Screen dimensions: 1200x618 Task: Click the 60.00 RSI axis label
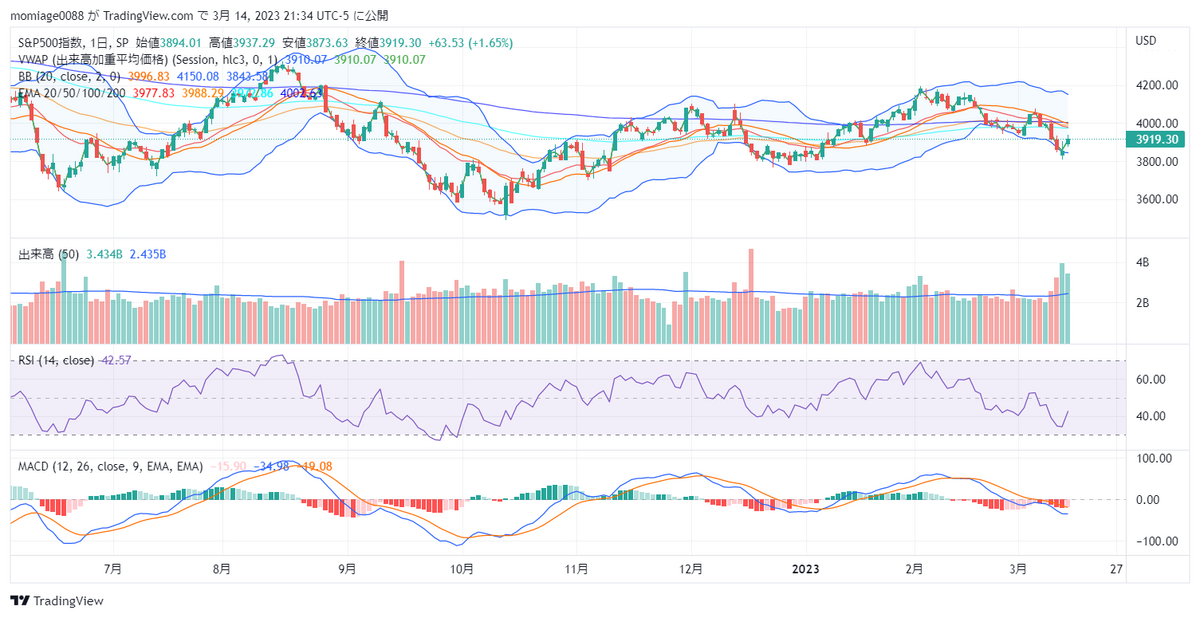[1151, 380]
